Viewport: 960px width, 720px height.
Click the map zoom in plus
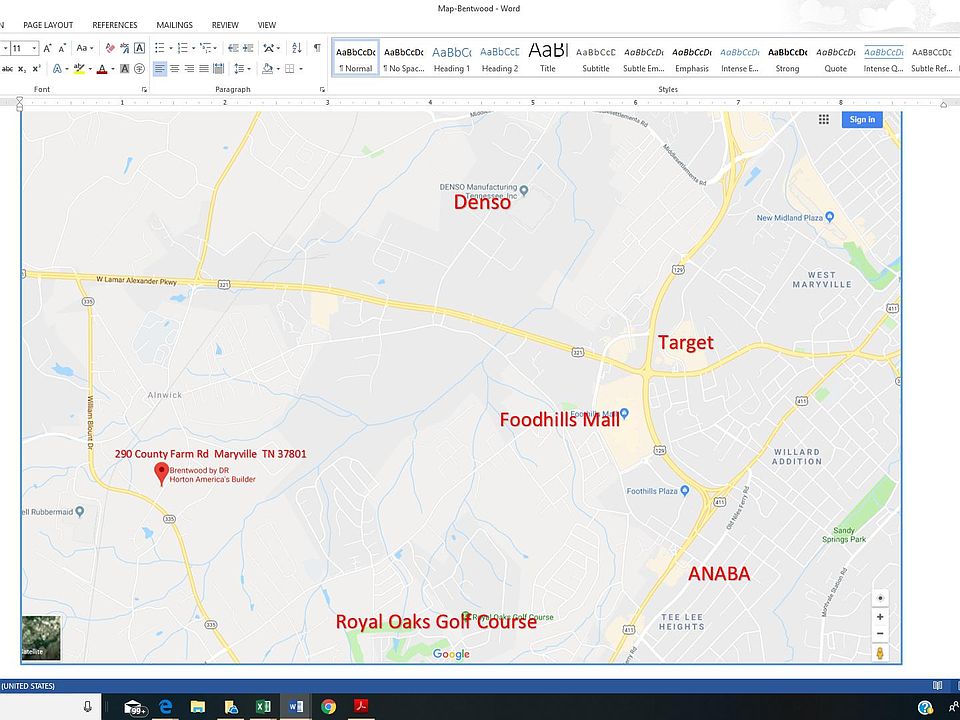880,617
